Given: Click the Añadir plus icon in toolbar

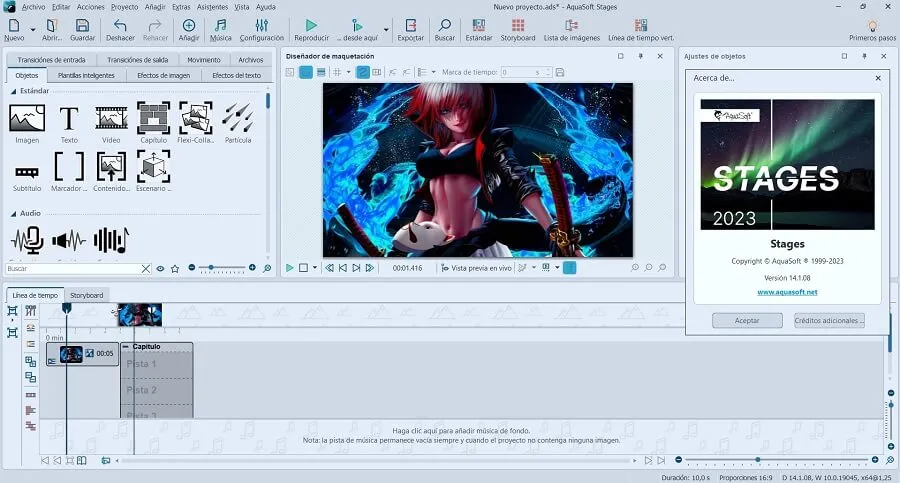Looking at the screenshot, I should 188,26.
